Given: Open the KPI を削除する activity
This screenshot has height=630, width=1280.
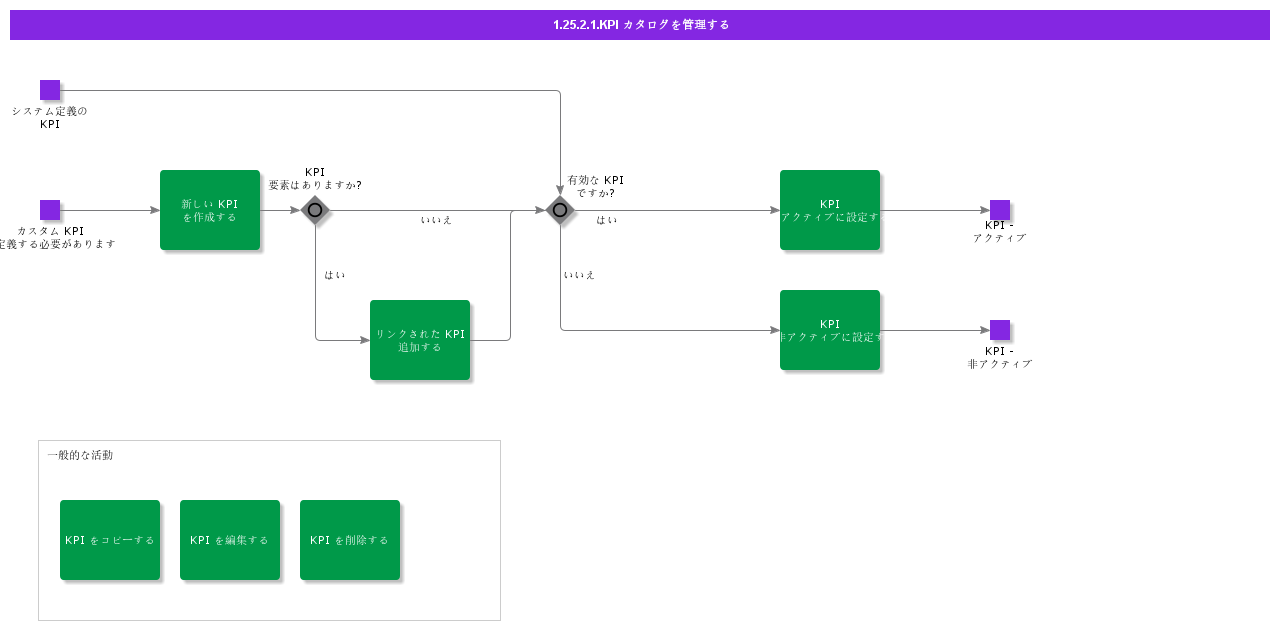Looking at the screenshot, I should coord(350,540).
